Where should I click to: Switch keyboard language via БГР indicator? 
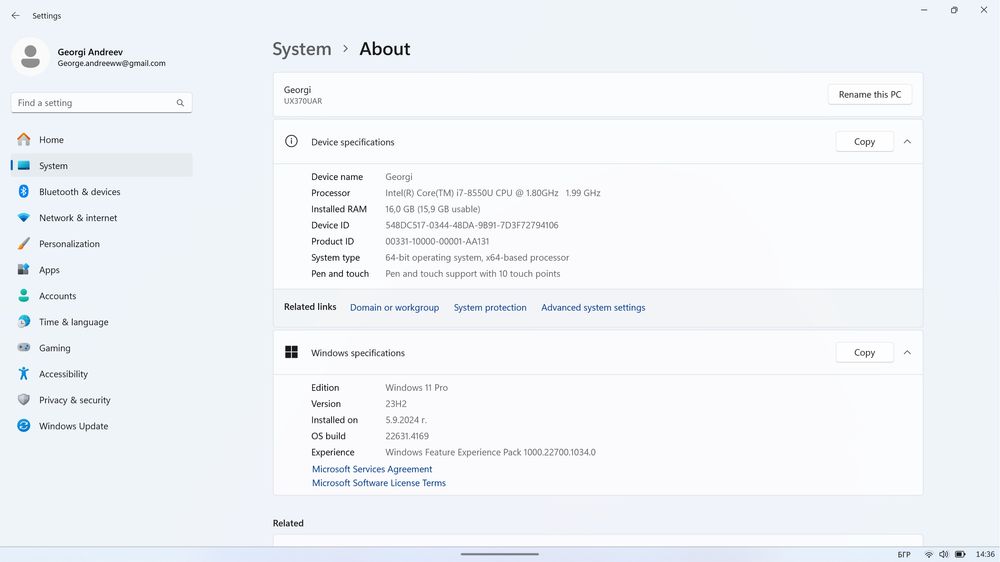[904, 554]
